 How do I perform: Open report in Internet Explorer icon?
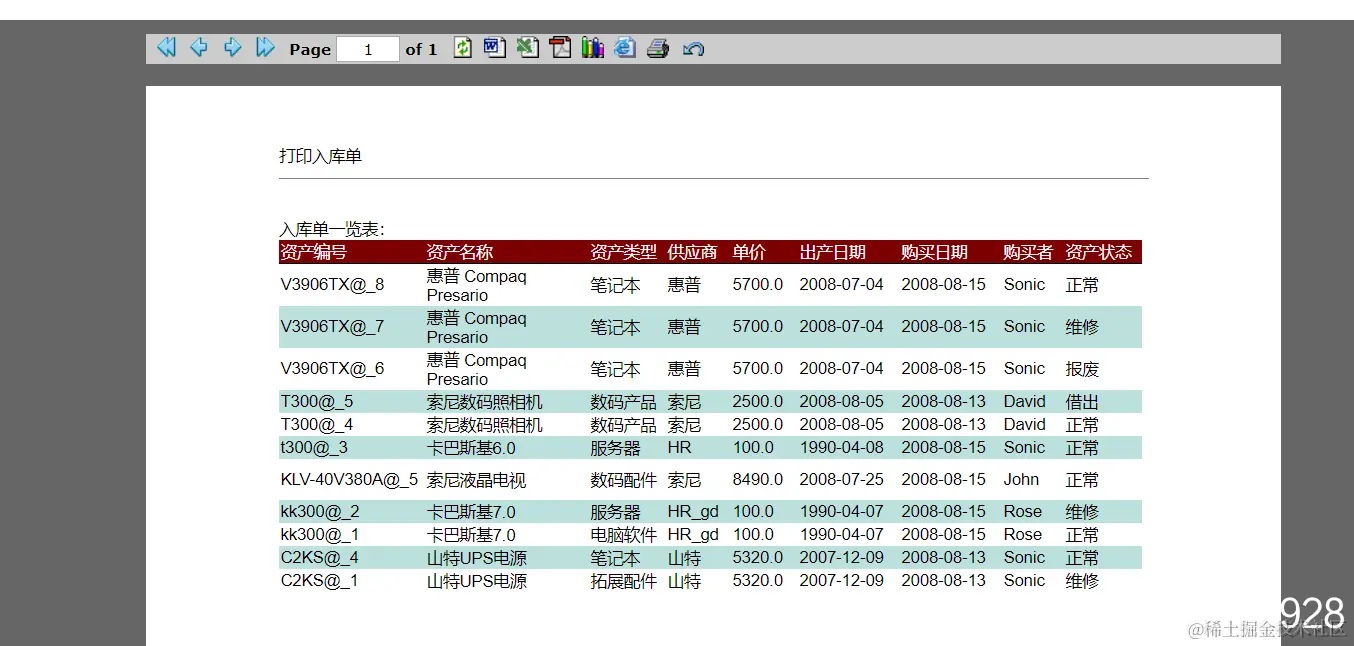tap(625, 47)
